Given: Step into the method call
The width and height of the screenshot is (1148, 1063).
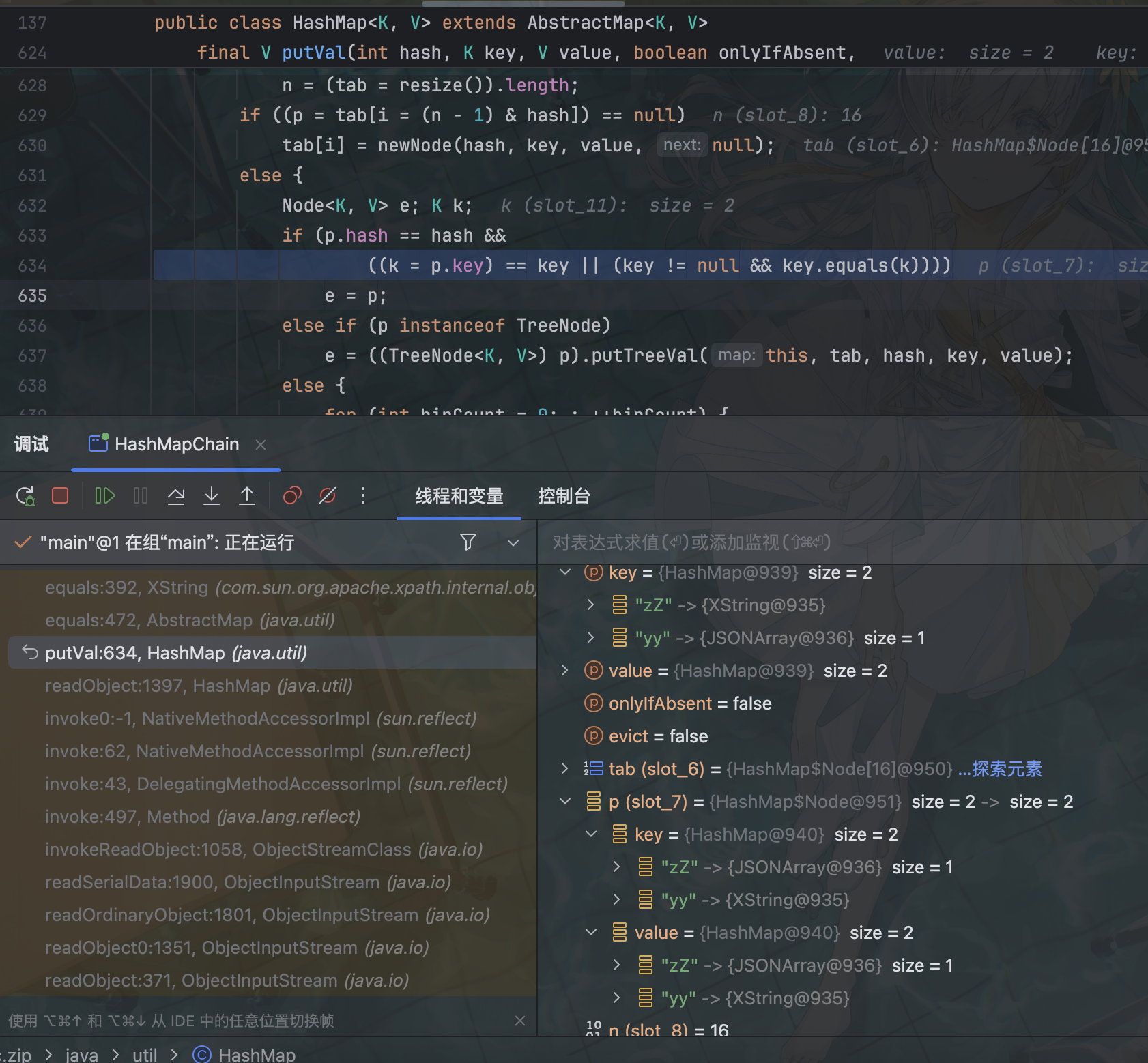Looking at the screenshot, I should click(x=212, y=496).
